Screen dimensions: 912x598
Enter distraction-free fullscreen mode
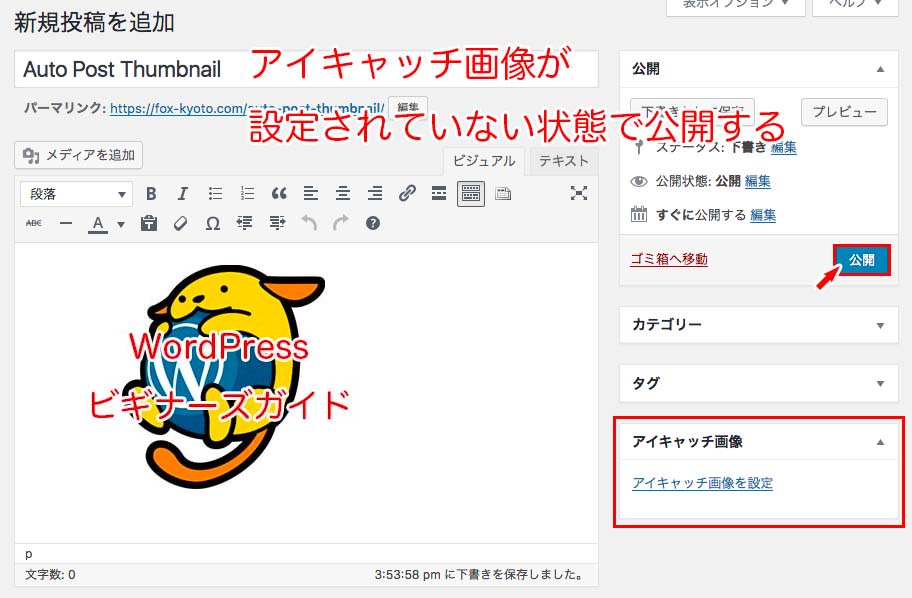tap(579, 193)
